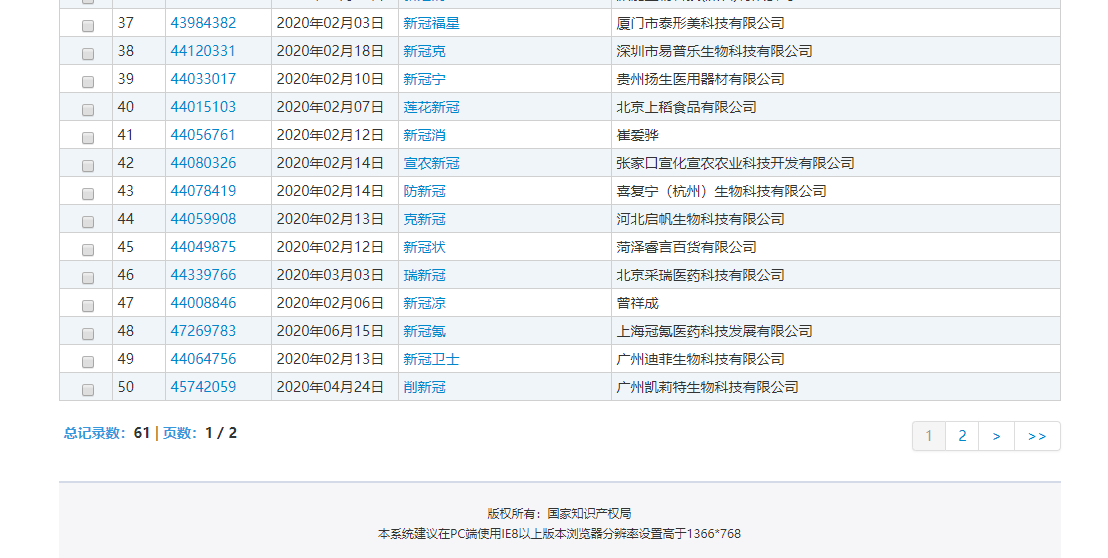Select total records count 总记录数: 61
The height and width of the screenshot is (558, 1108).
click(107, 433)
